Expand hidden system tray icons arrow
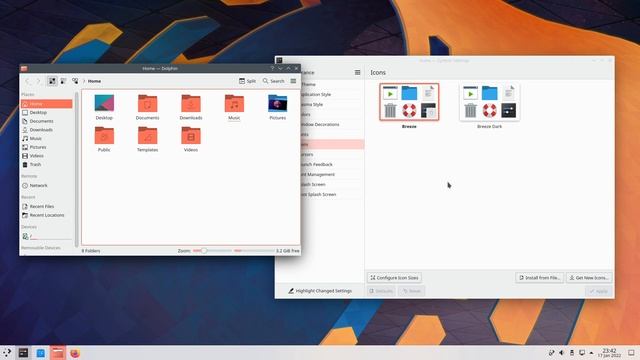640x360 pixels. (x=591, y=353)
